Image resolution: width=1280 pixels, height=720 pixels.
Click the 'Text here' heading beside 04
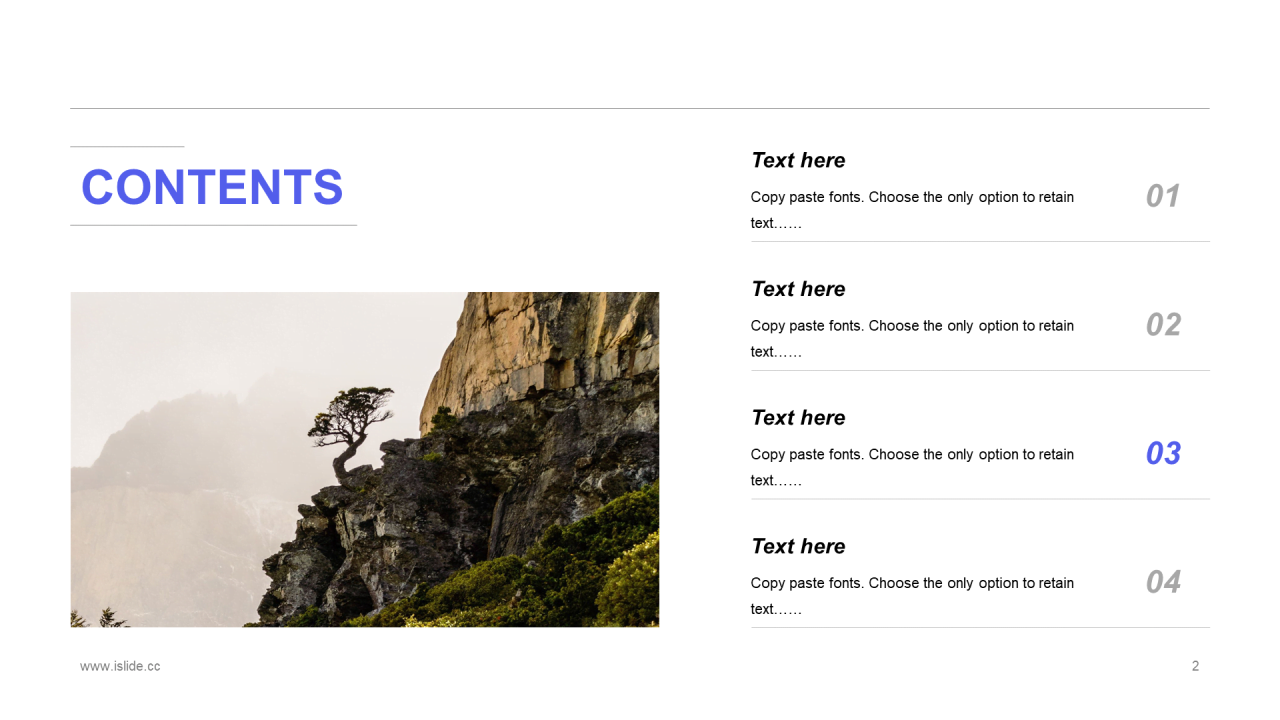(798, 546)
